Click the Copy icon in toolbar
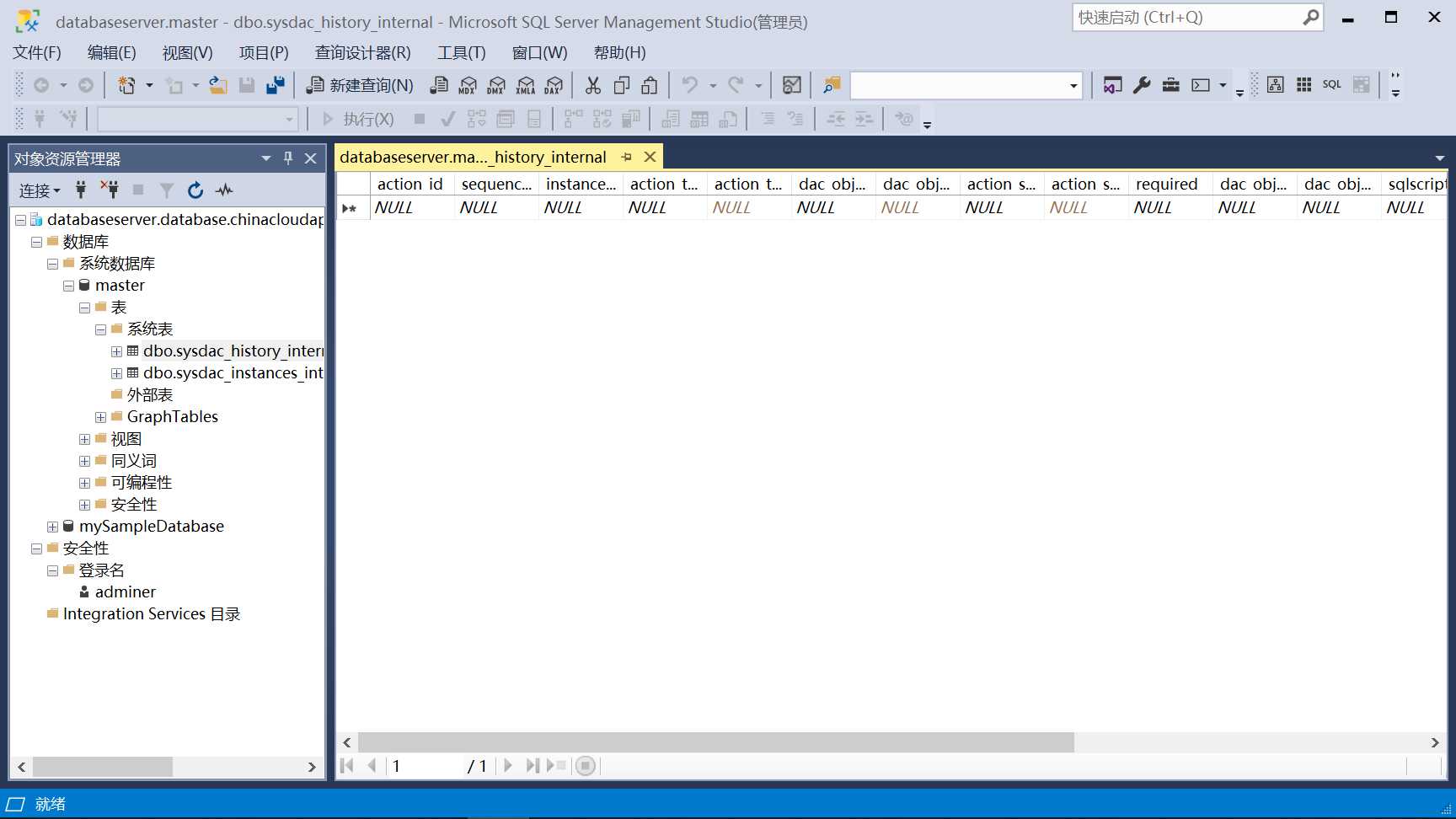1456x819 pixels. [x=622, y=85]
